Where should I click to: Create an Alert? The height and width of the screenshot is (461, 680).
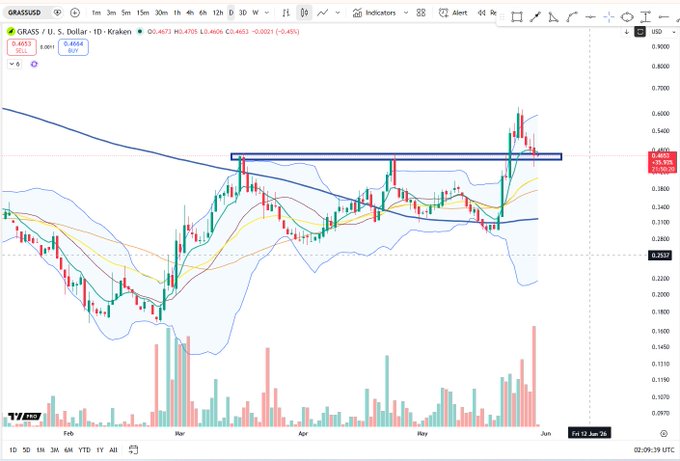(453, 13)
